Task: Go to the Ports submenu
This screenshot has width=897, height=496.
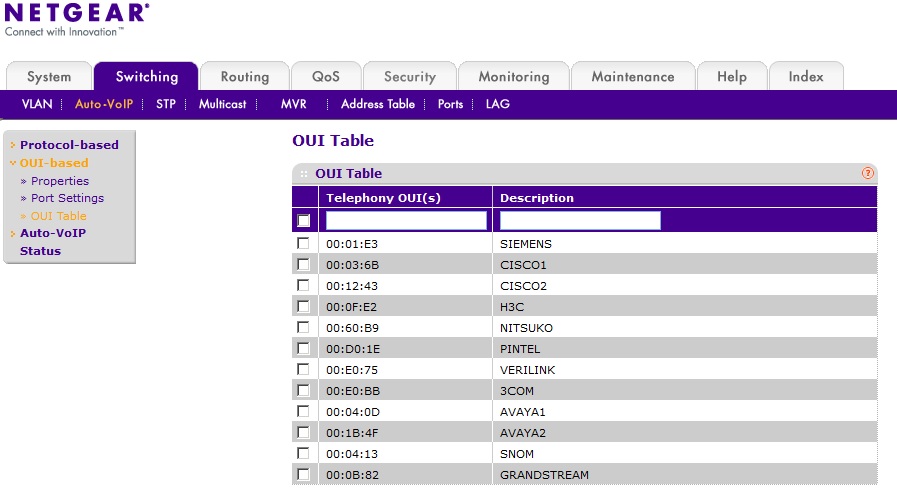Action: [450, 104]
